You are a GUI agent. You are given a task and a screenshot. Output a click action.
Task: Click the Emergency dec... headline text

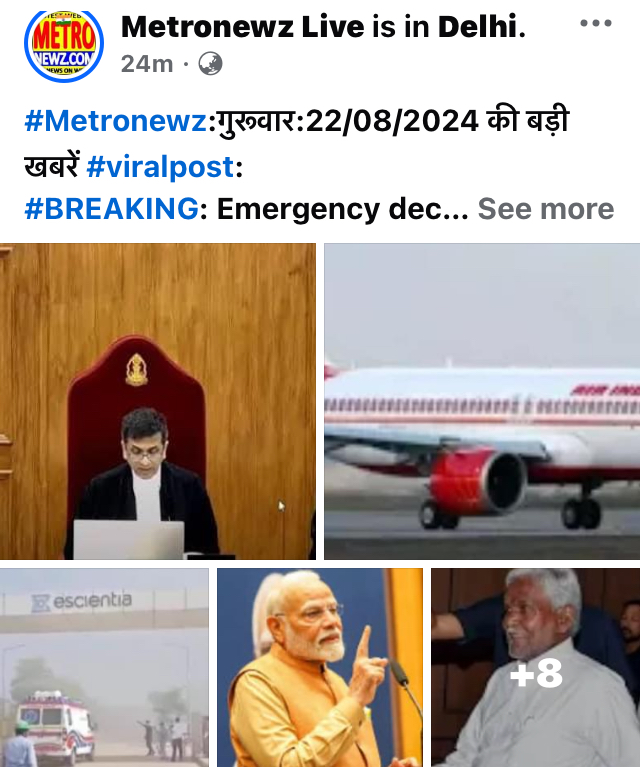coord(343,209)
